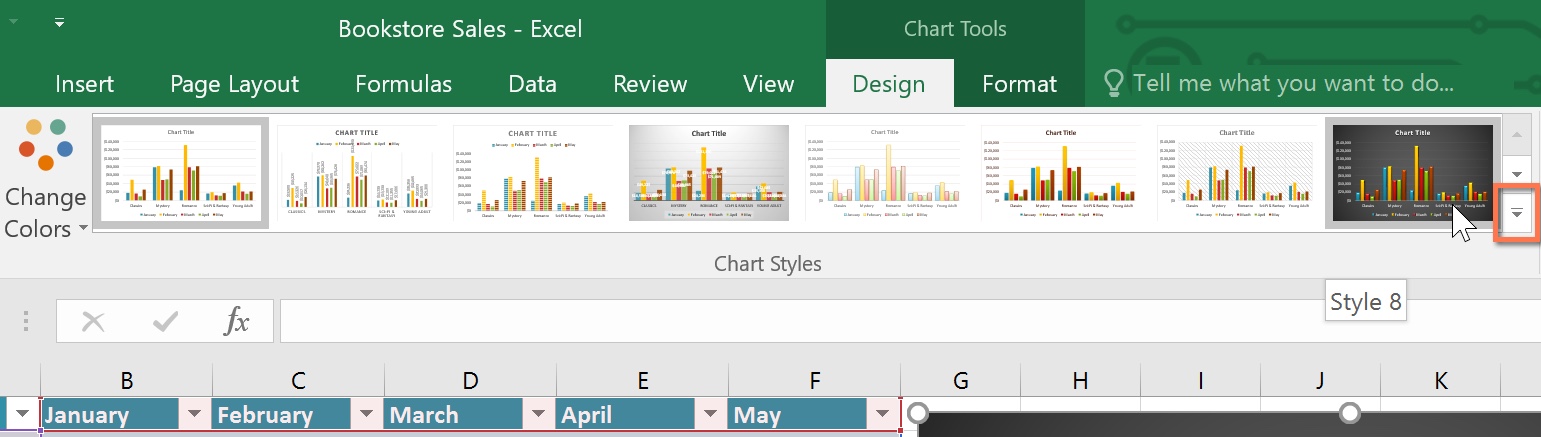Click the formula bar Cancel X icon
Image resolution: width=1541 pixels, height=437 pixels.
pyautogui.click(x=93, y=321)
